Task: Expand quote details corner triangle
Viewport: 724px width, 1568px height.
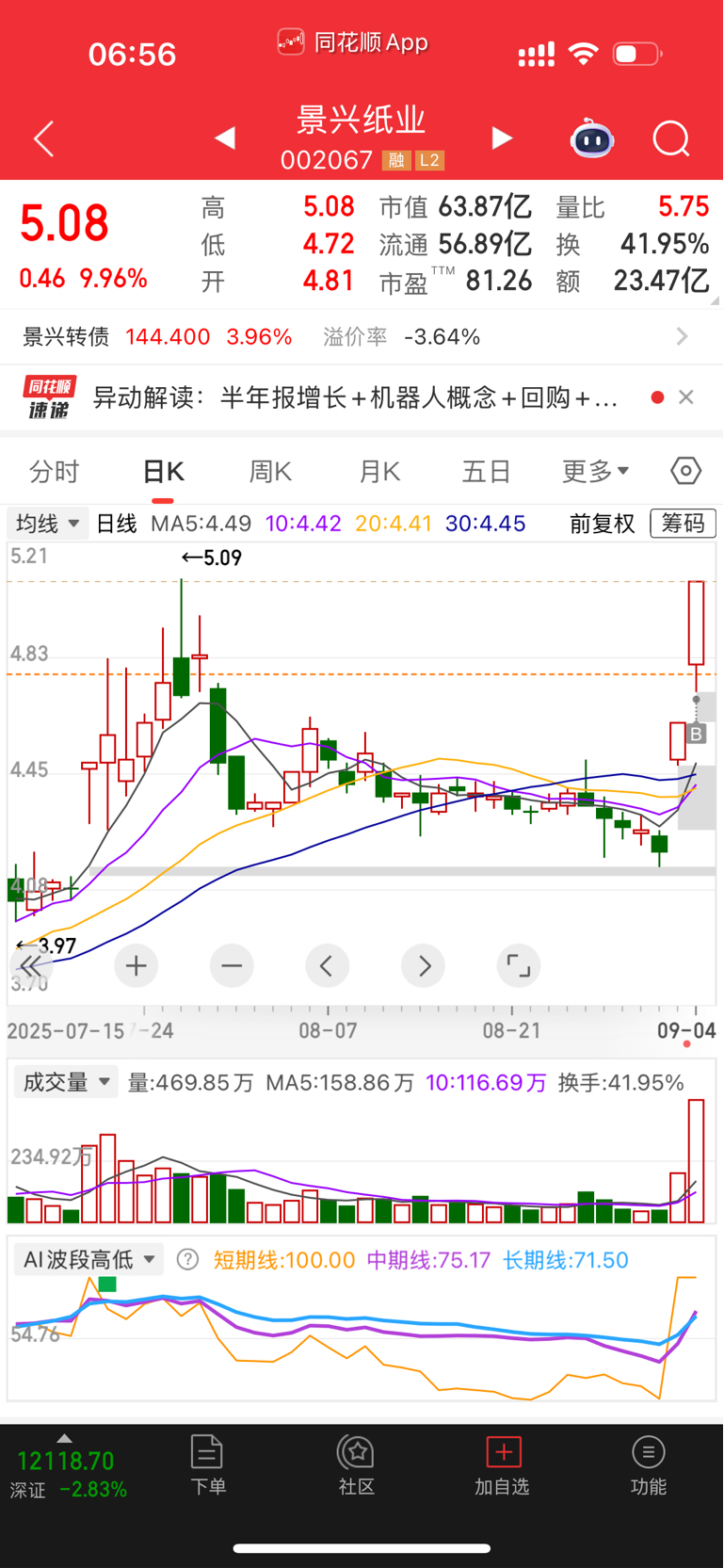Action: 716,300
